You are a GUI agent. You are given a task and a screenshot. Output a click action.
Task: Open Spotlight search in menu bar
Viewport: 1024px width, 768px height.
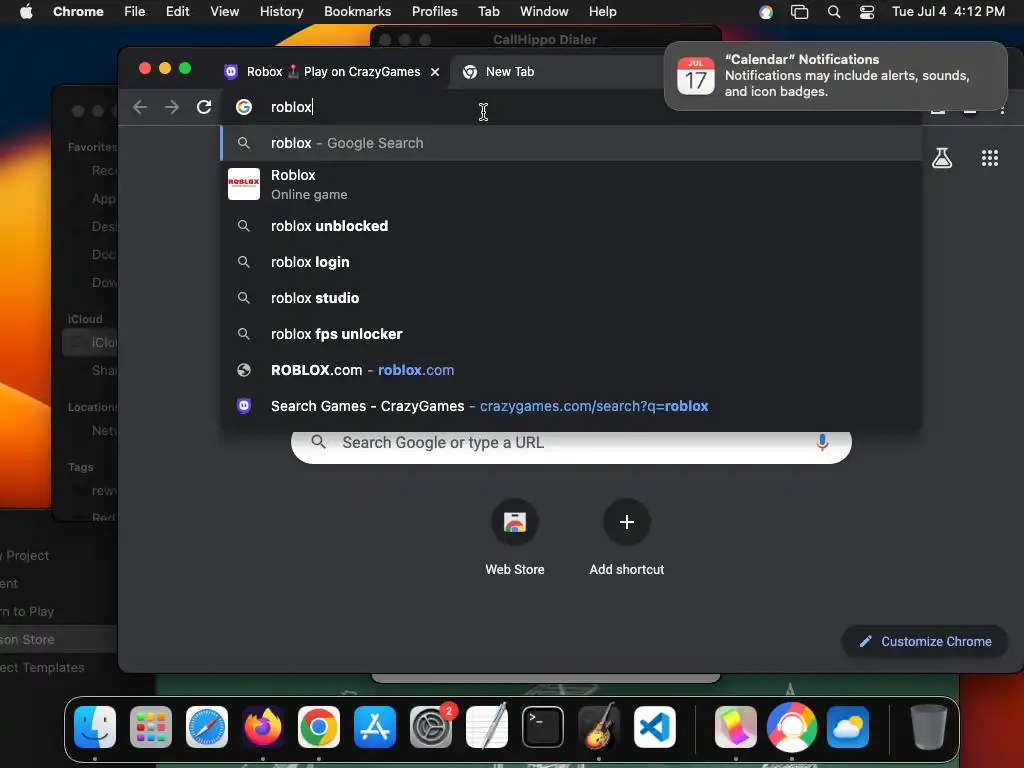[x=834, y=12]
